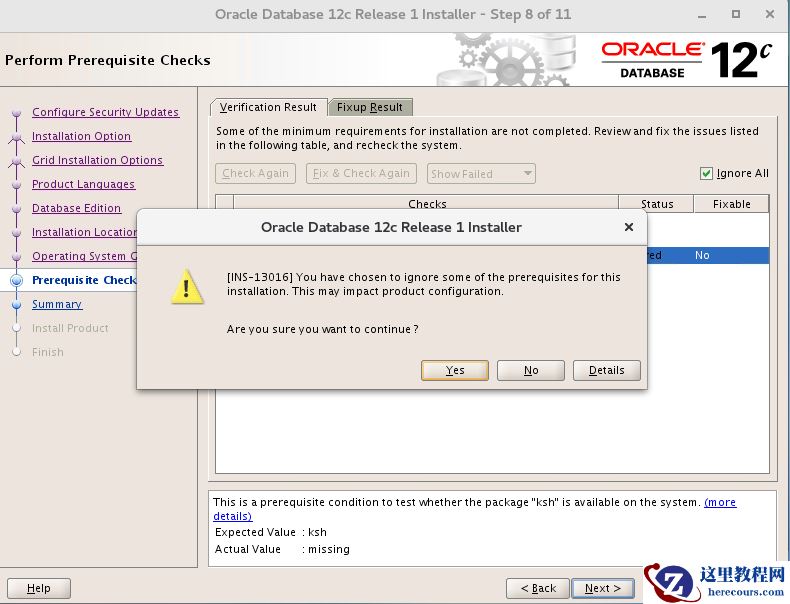Go to the Product Languages step
790x604 pixels.
click(x=83, y=184)
